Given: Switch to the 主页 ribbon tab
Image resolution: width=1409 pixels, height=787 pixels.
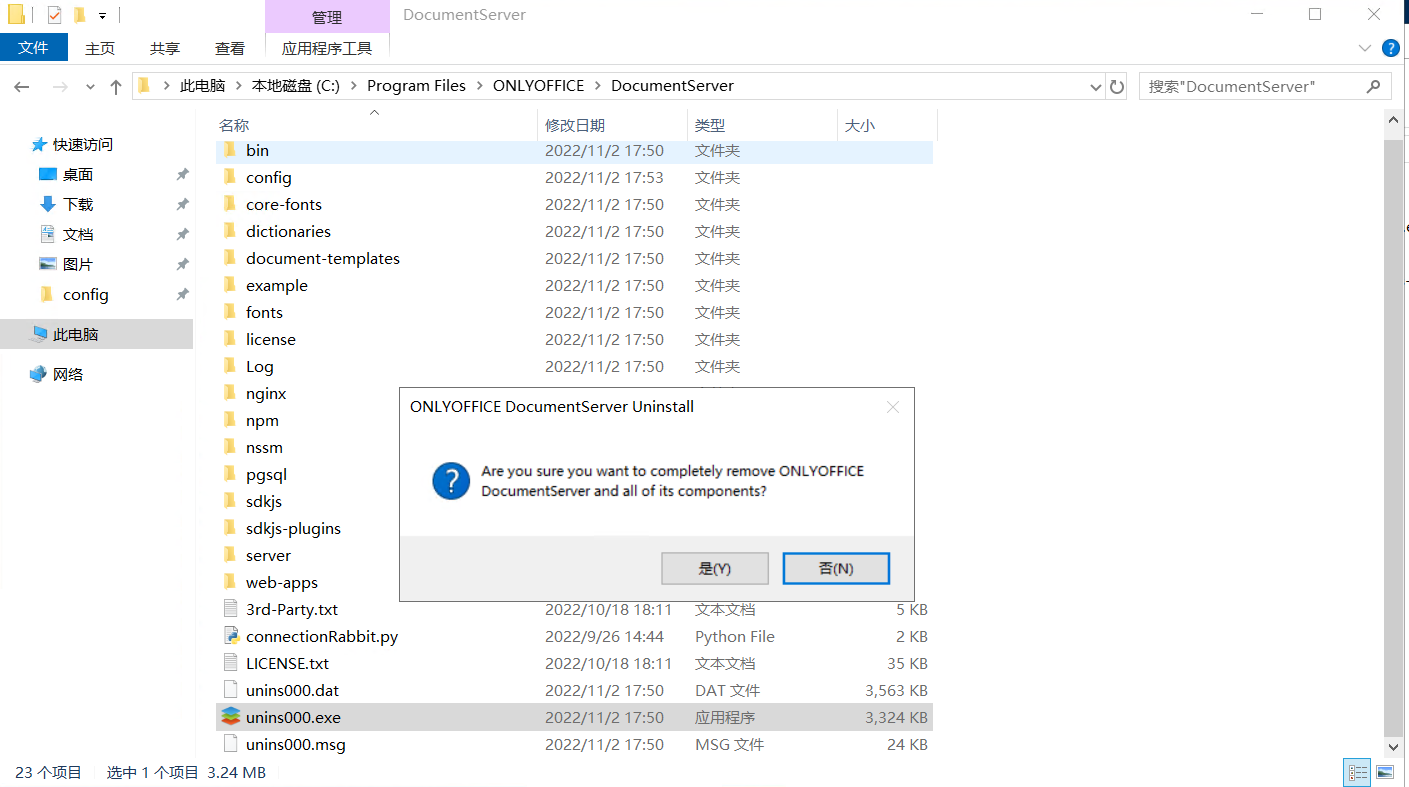Looking at the screenshot, I should coord(100,48).
